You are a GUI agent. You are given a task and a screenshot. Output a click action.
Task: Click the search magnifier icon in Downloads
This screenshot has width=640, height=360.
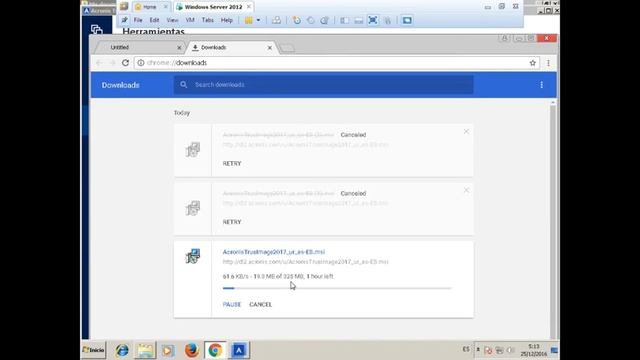click(x=184, y=84)
